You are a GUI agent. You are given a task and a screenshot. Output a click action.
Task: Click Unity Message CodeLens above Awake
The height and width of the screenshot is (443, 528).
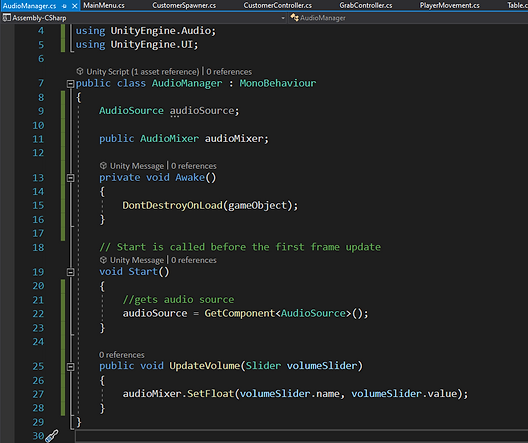click(137, 166)
